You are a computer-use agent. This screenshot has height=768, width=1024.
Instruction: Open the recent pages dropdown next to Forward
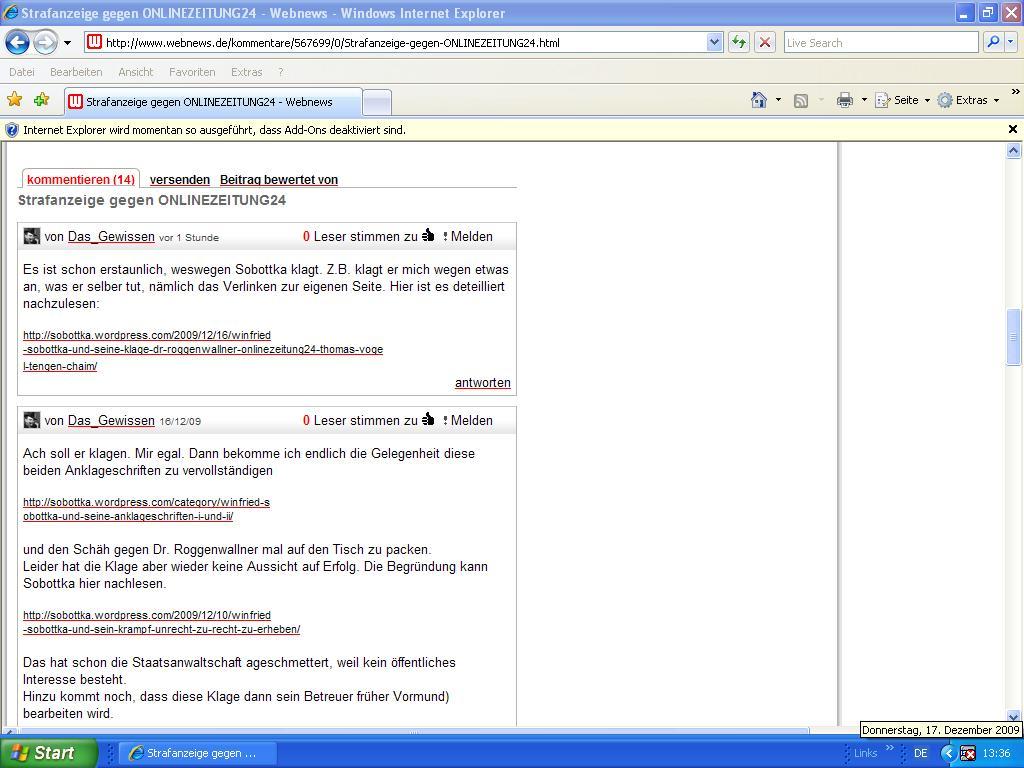pos(67,44)
